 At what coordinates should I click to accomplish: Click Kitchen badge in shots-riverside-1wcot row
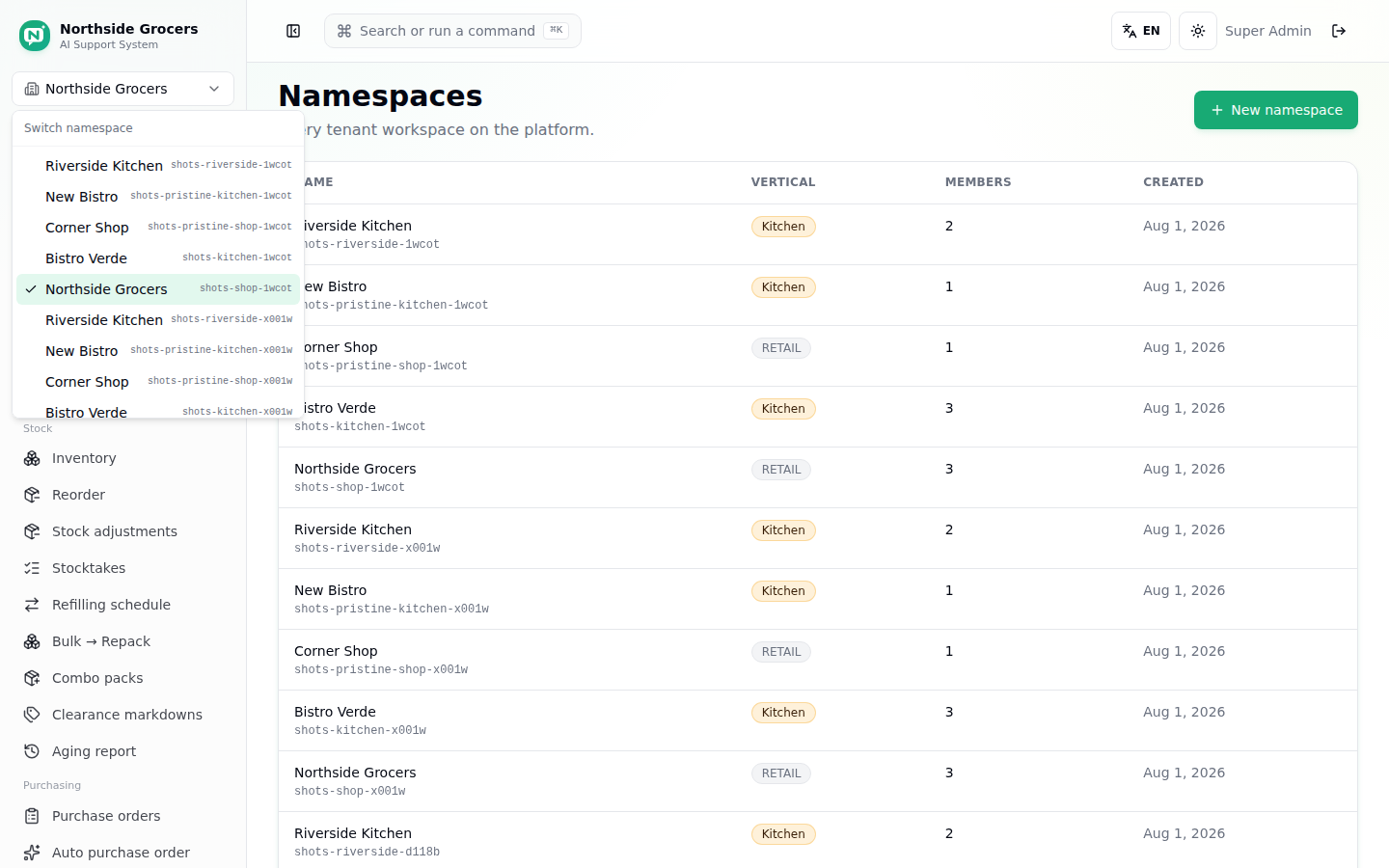(x=783, y=227)
